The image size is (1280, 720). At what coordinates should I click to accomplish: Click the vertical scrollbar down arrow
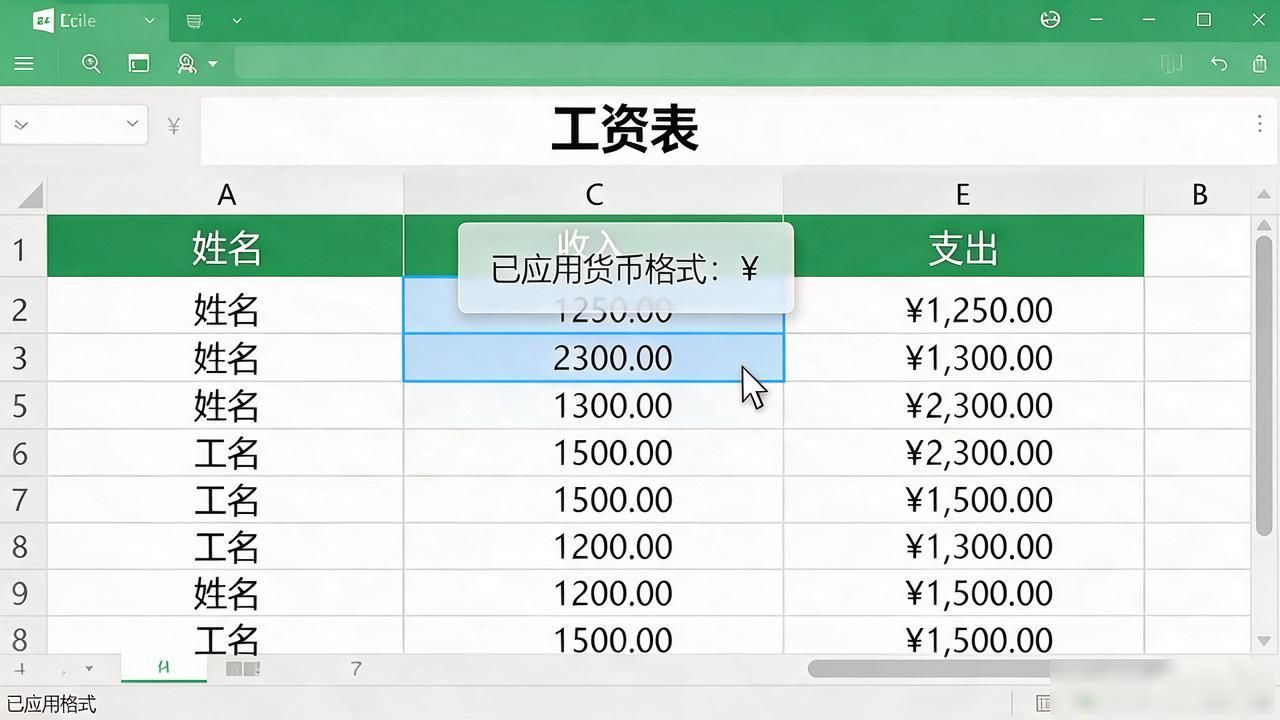(1264, 640)
